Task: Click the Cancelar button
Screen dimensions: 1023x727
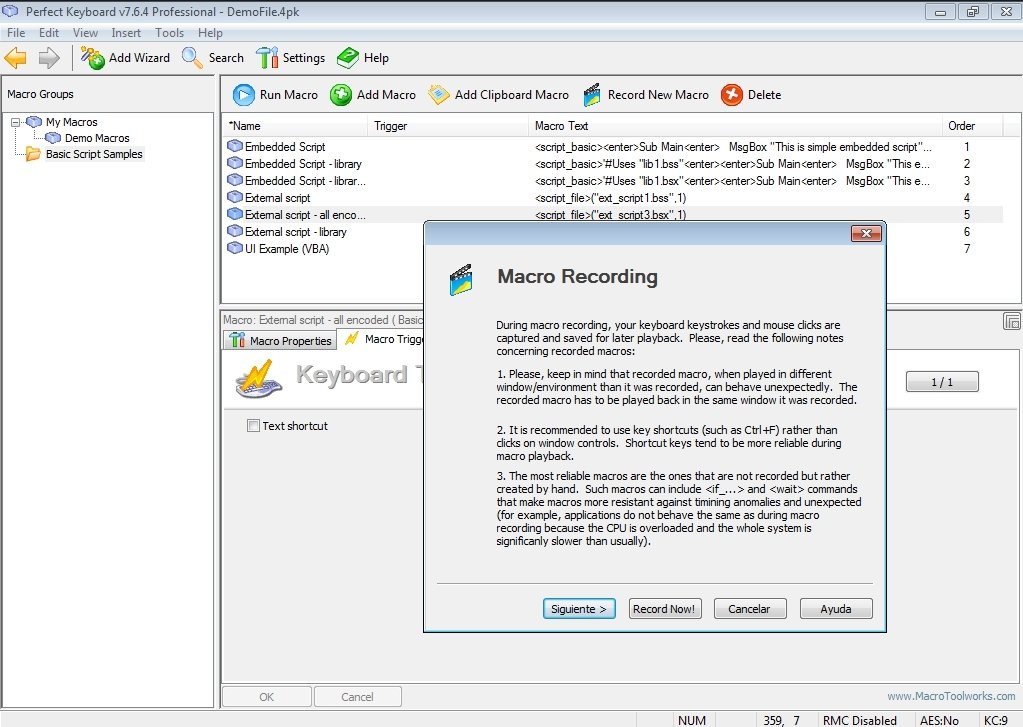Action: click(750, 609)
